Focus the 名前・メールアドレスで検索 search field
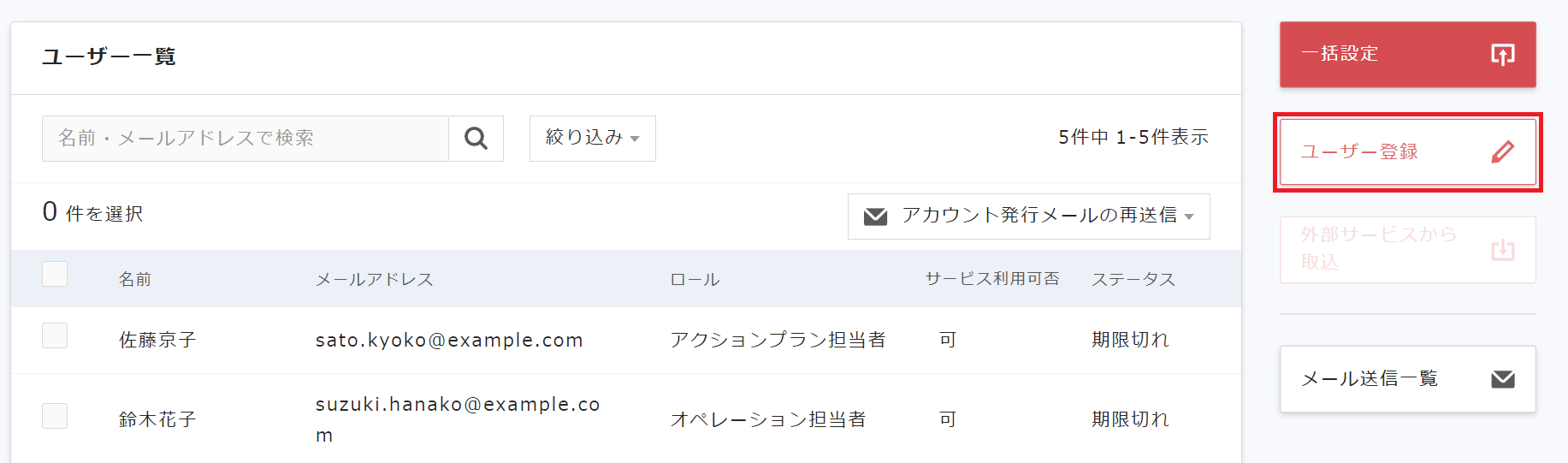Screen dimensions: 1568x463 [x=245, y=139]
